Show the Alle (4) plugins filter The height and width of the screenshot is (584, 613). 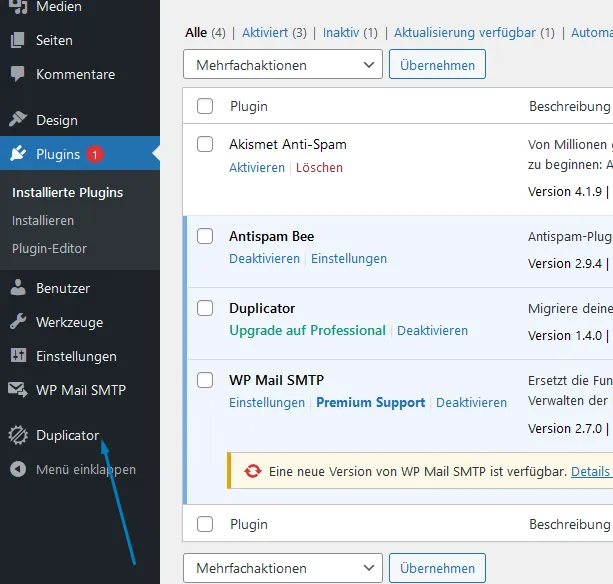[205, 33]
